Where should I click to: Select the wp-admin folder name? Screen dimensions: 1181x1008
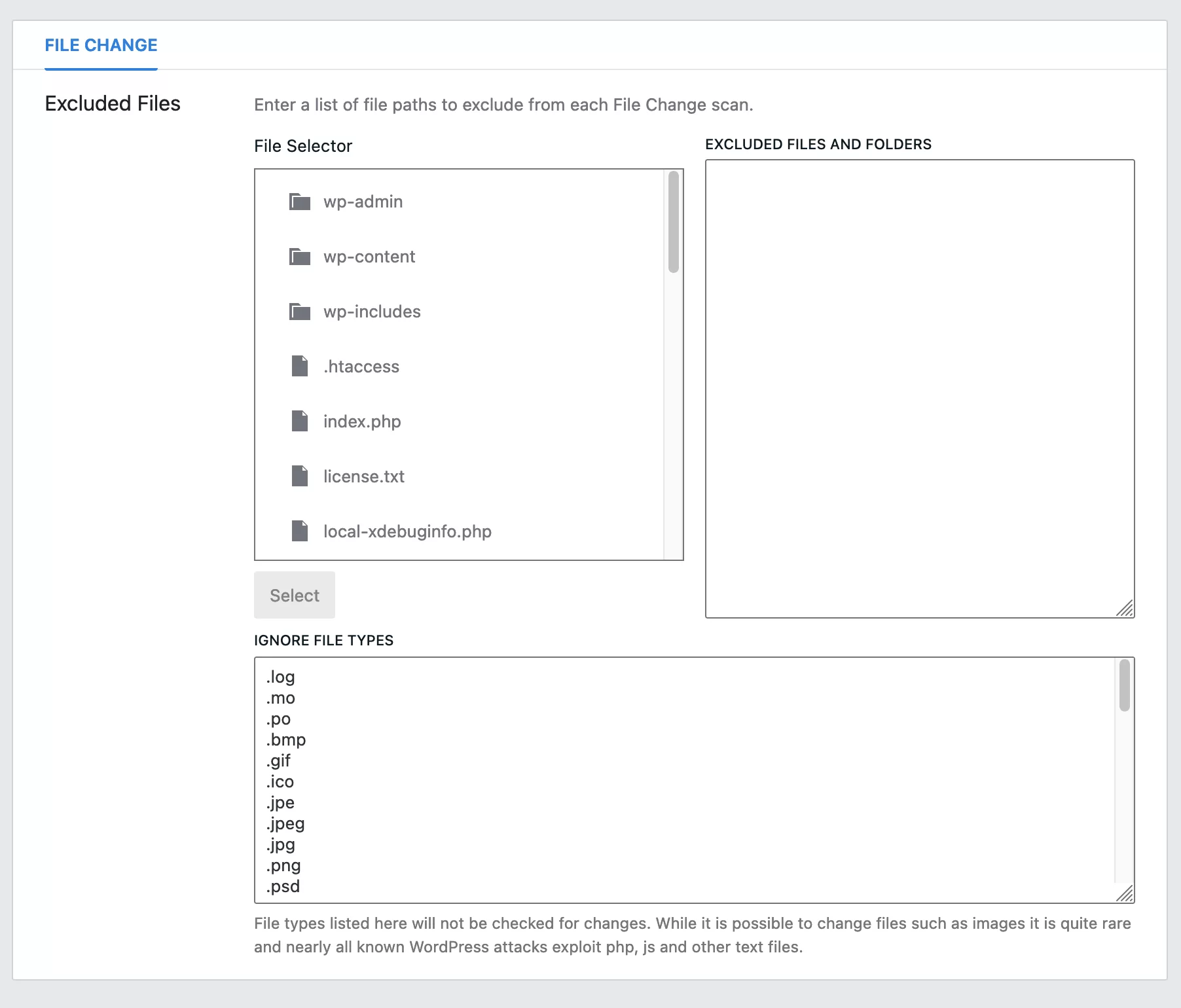(x=363, y=202)
